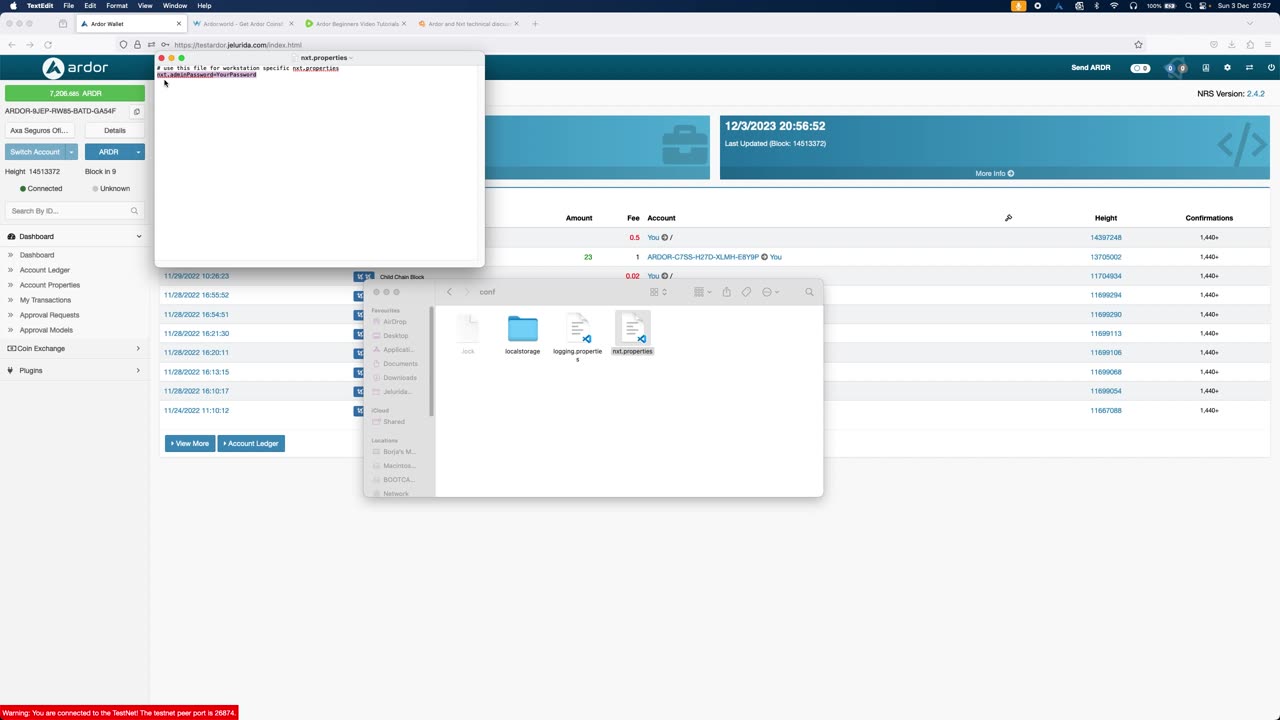Open the 11/28/2022 16:55:52 transaction

(196, 295)
